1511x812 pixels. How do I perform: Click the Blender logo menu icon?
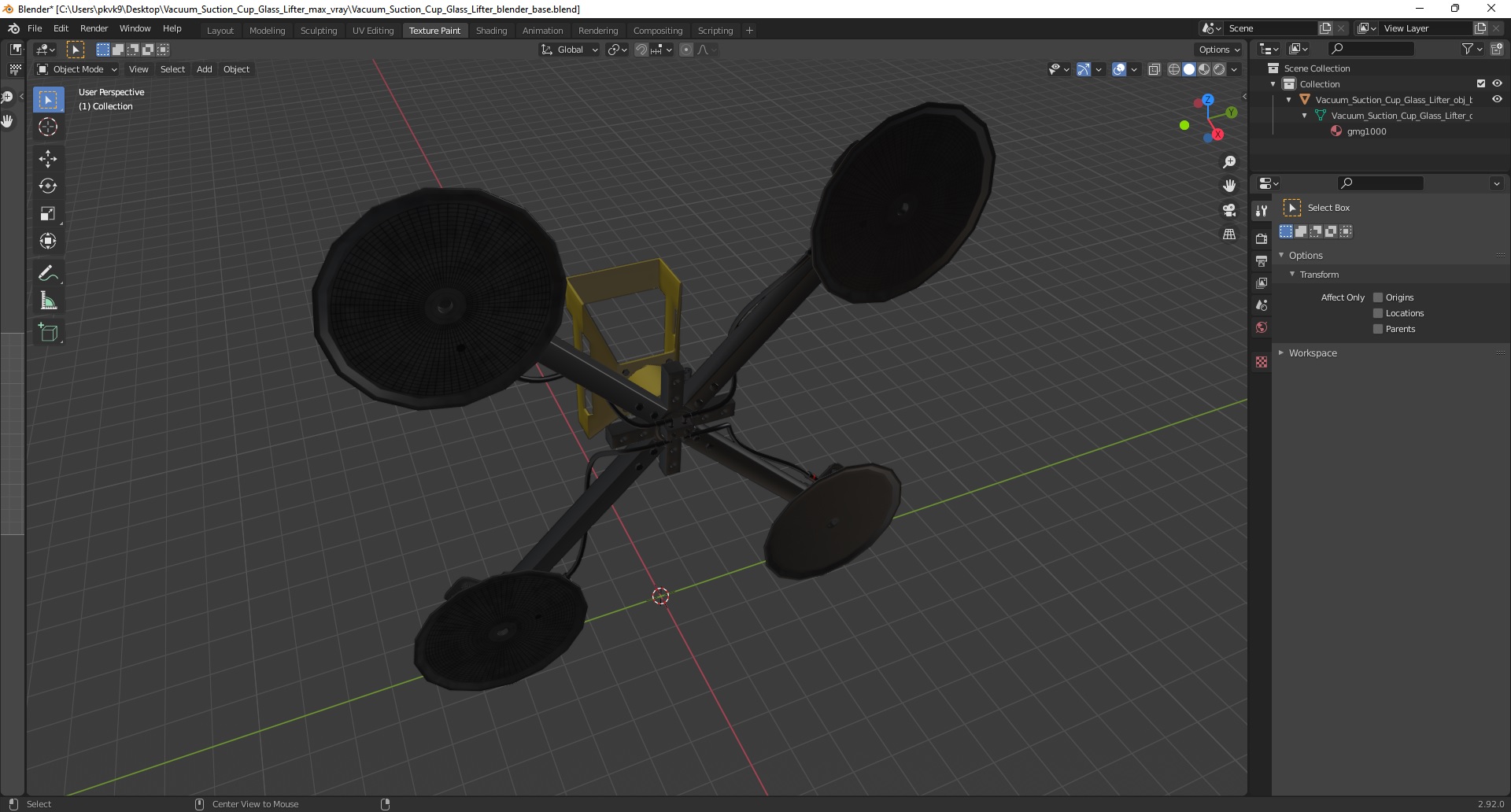click(x=13, y=28)
